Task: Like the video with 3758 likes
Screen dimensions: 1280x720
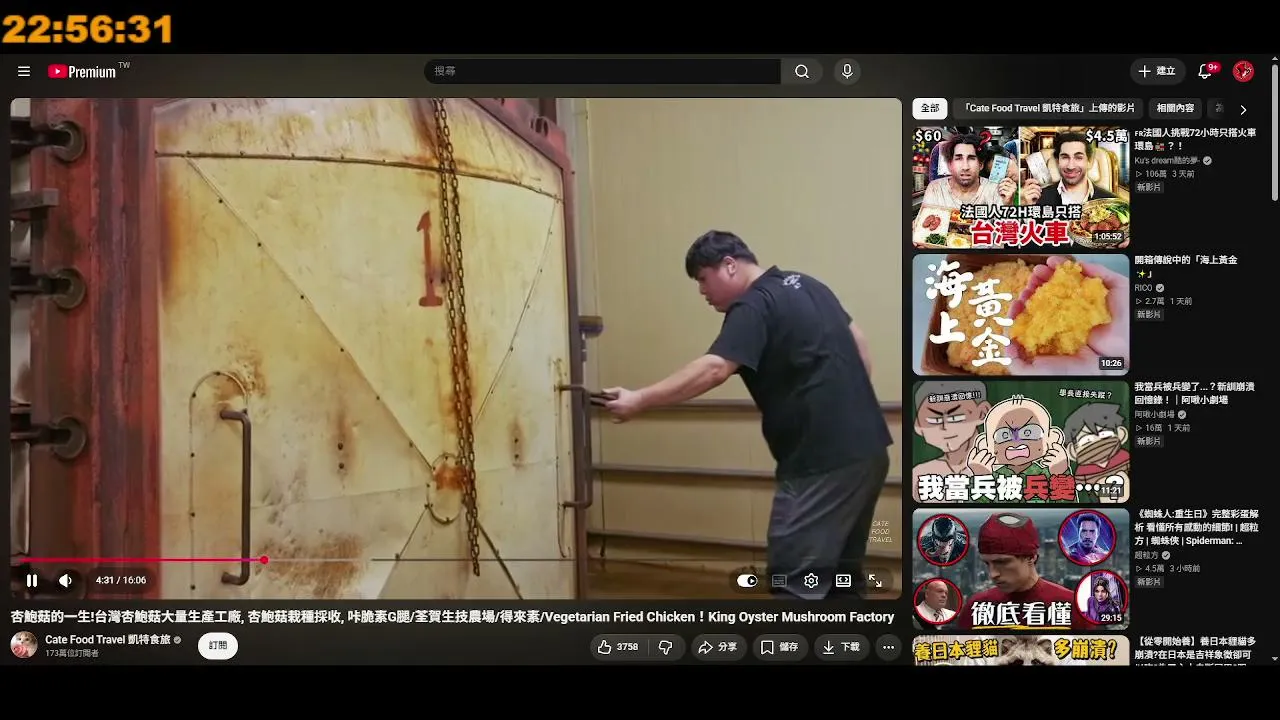Action: click(x=618, y=647)
